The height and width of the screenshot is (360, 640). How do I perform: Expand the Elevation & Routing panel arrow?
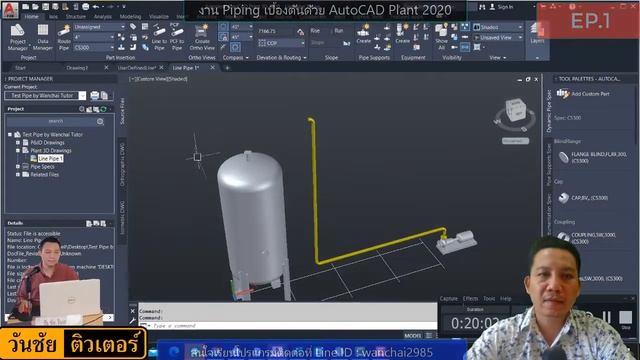click(x=305, y=58)
